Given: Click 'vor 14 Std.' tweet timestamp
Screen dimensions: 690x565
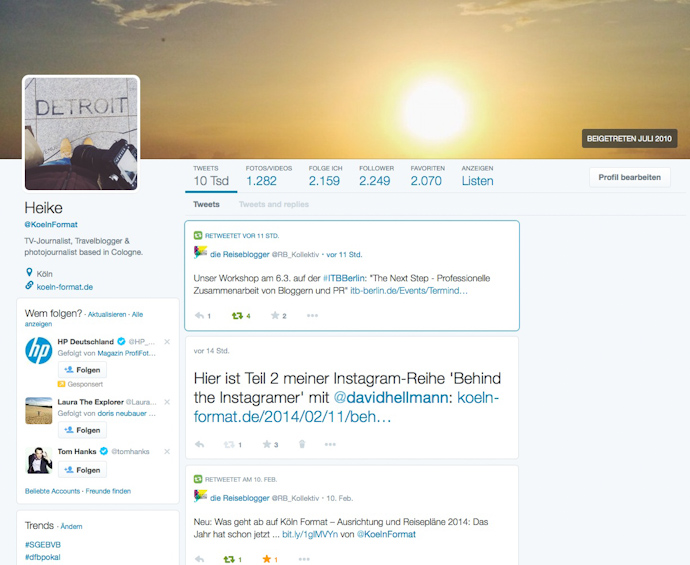Looking at the screenshot, I should [212, 351].
